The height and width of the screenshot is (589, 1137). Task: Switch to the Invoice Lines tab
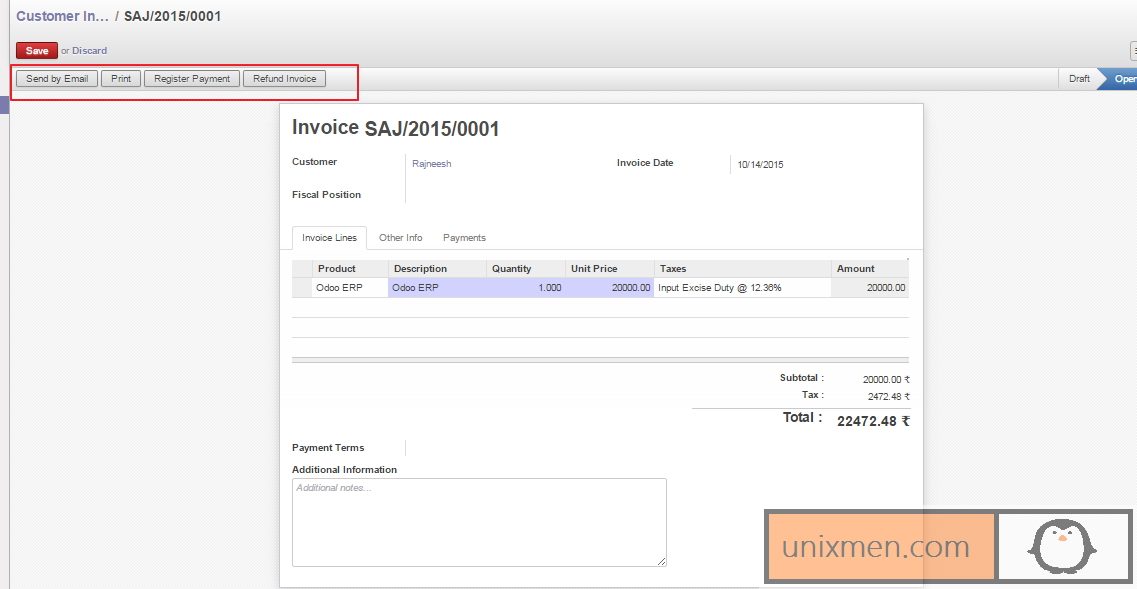[329, 238]
